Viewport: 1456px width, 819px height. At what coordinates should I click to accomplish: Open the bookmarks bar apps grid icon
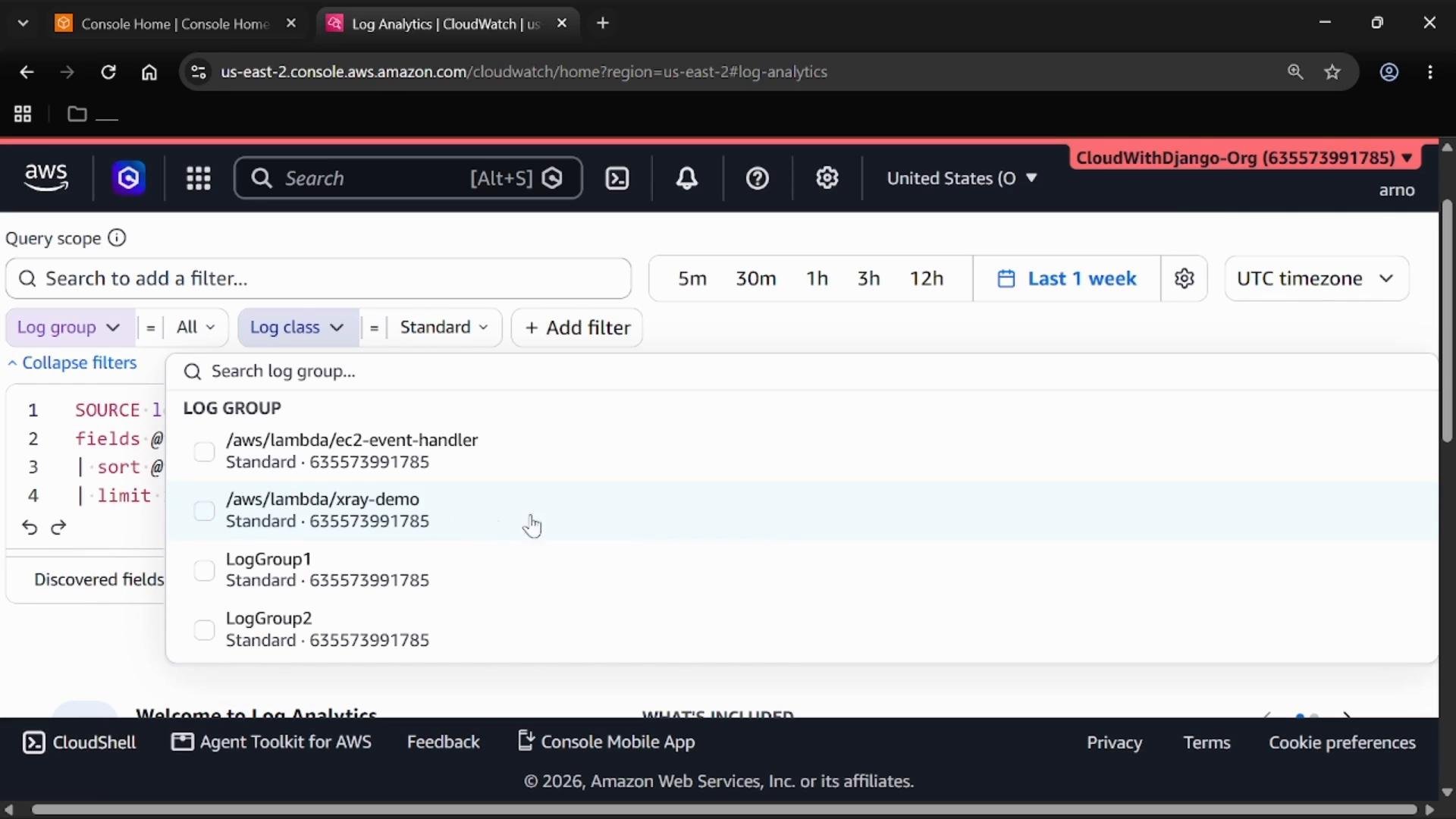(x=23, y=114)
